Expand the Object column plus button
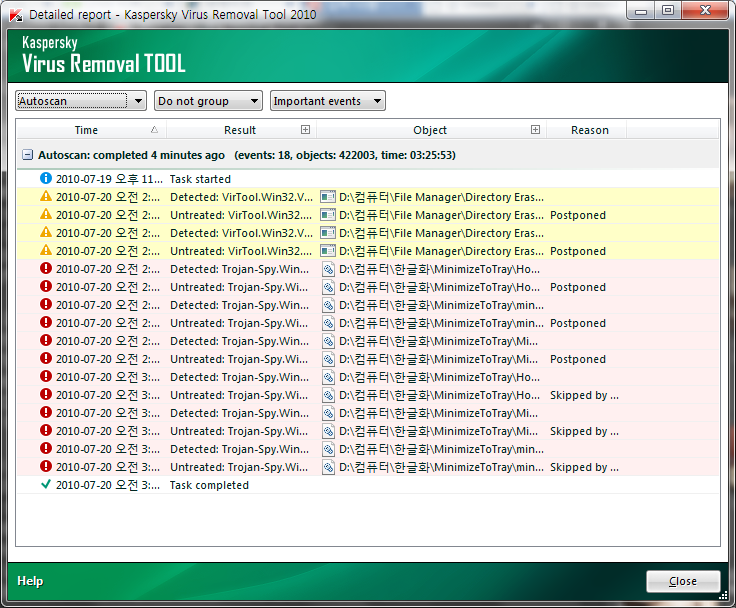This screenshot has height=608, width=736. (x=535, y=130)
